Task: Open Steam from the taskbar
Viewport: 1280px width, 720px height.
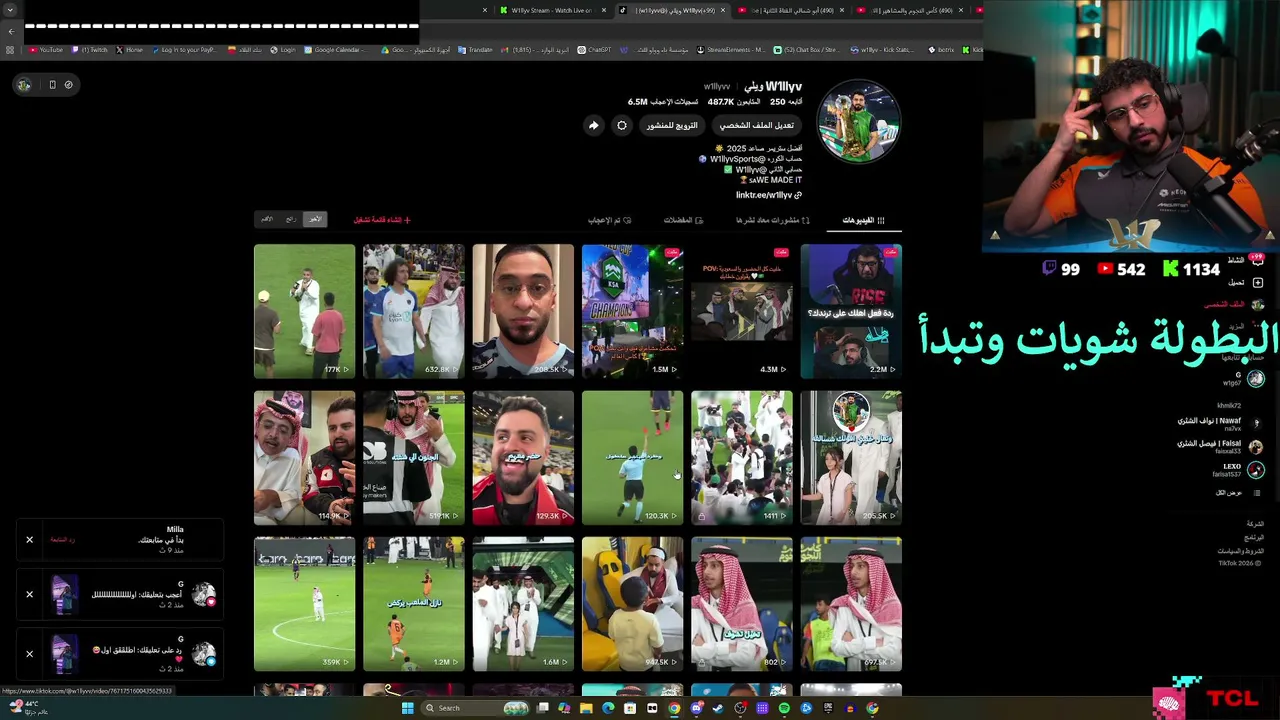Action: [718, 708]
